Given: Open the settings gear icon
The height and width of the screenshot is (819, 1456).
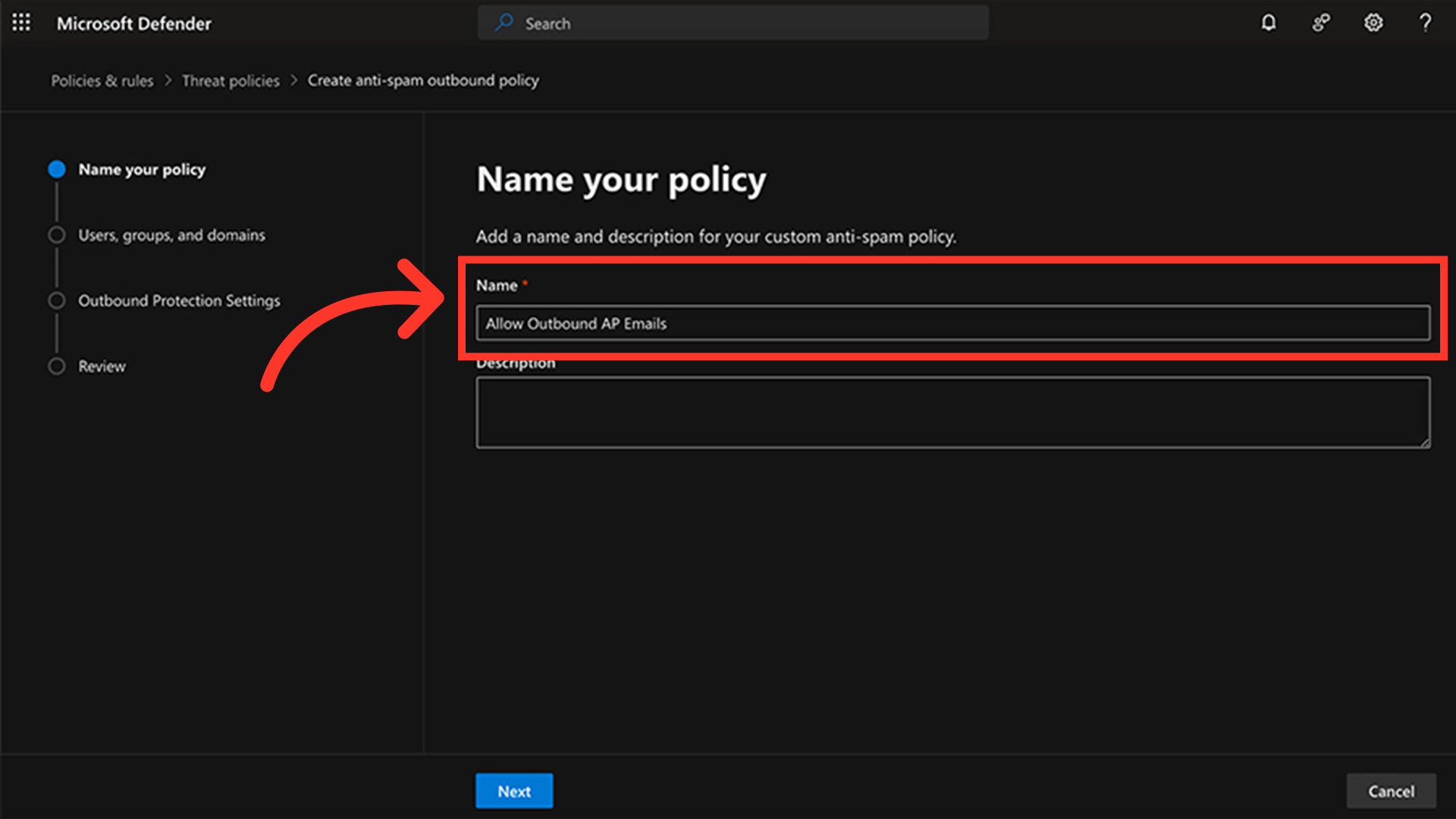Looking at the screenshot, I should point(1373,23).
